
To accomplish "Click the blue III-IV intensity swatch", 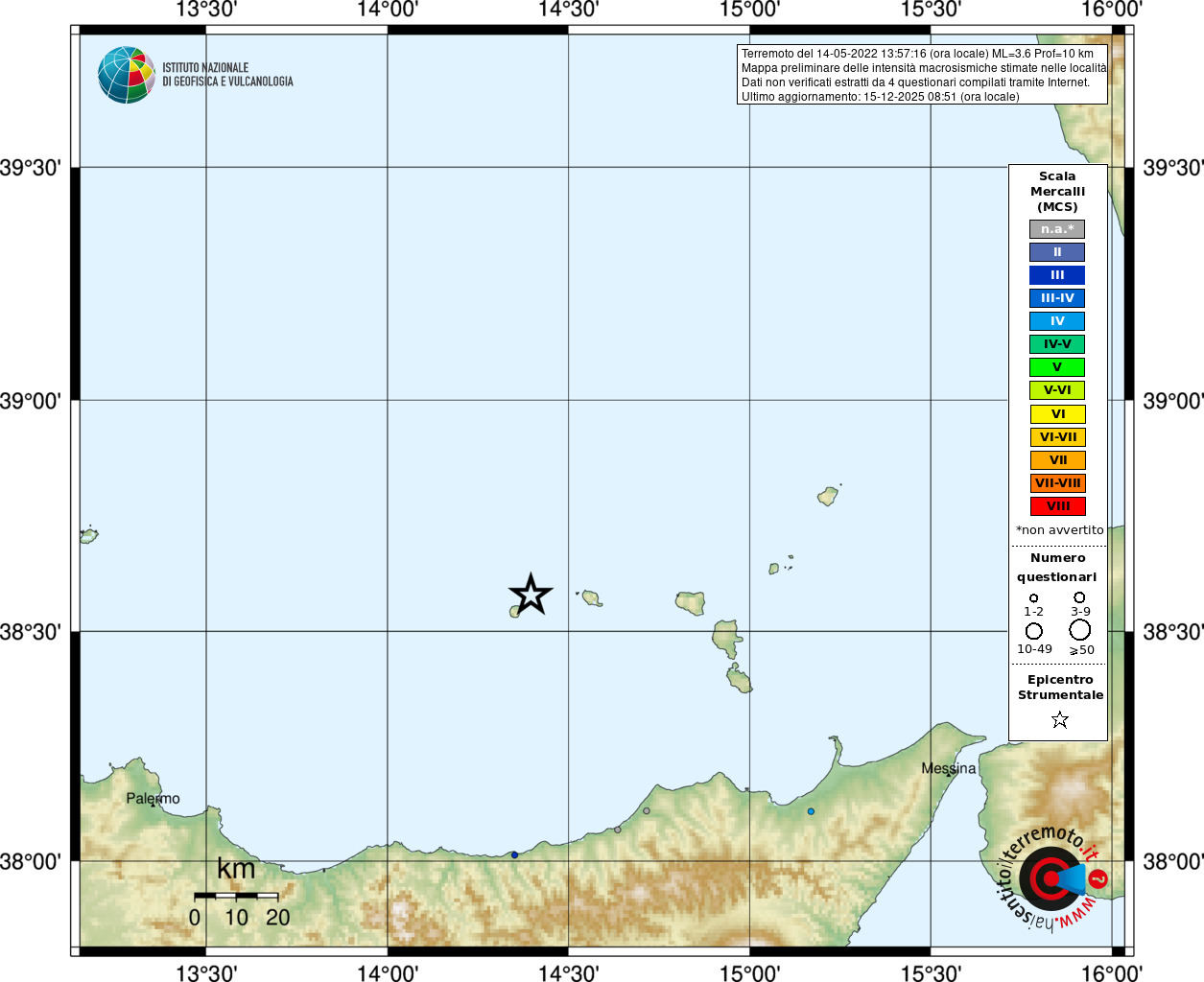I will (1057, 298).
